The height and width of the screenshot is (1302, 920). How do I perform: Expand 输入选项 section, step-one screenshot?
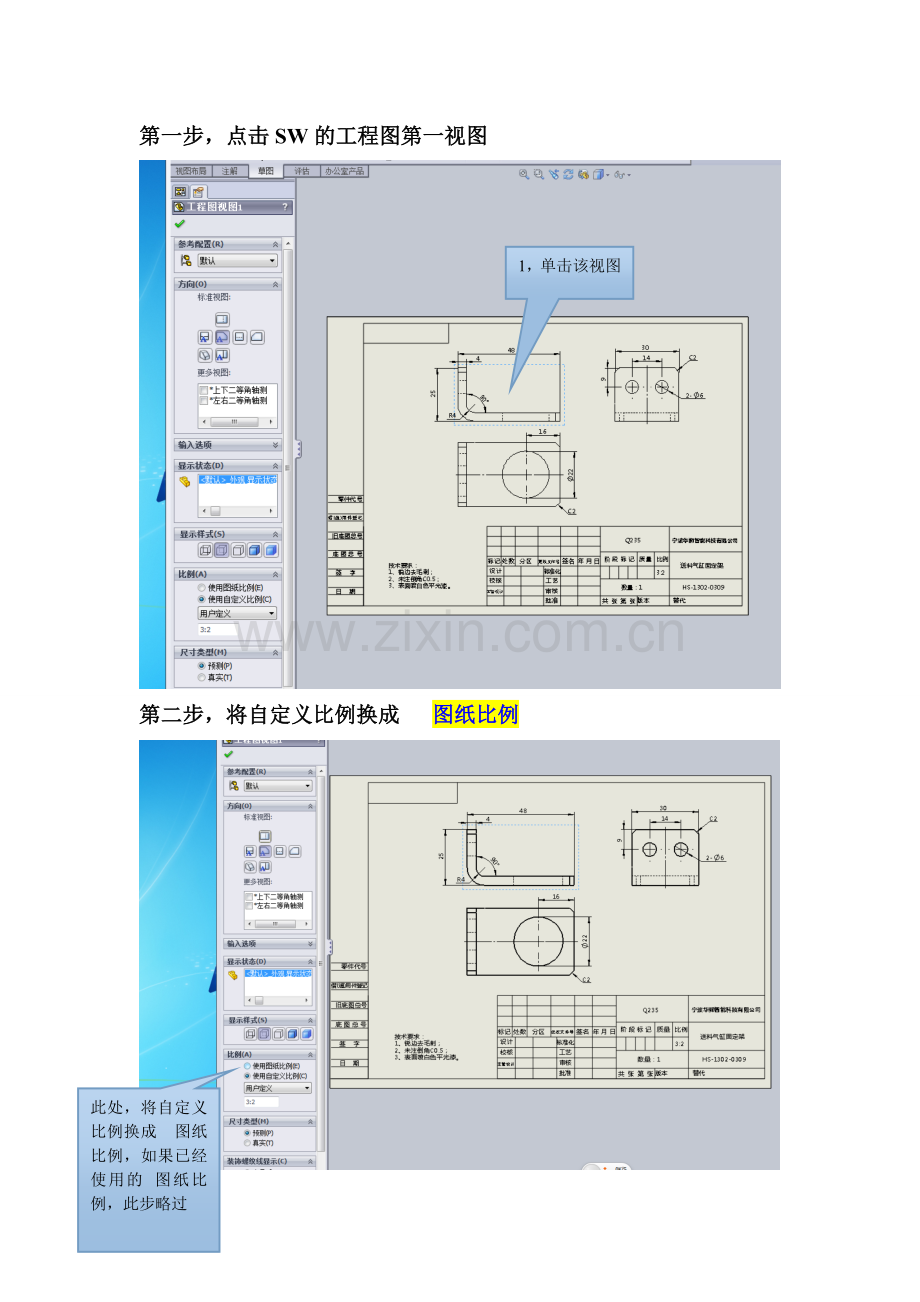(275, 445)
